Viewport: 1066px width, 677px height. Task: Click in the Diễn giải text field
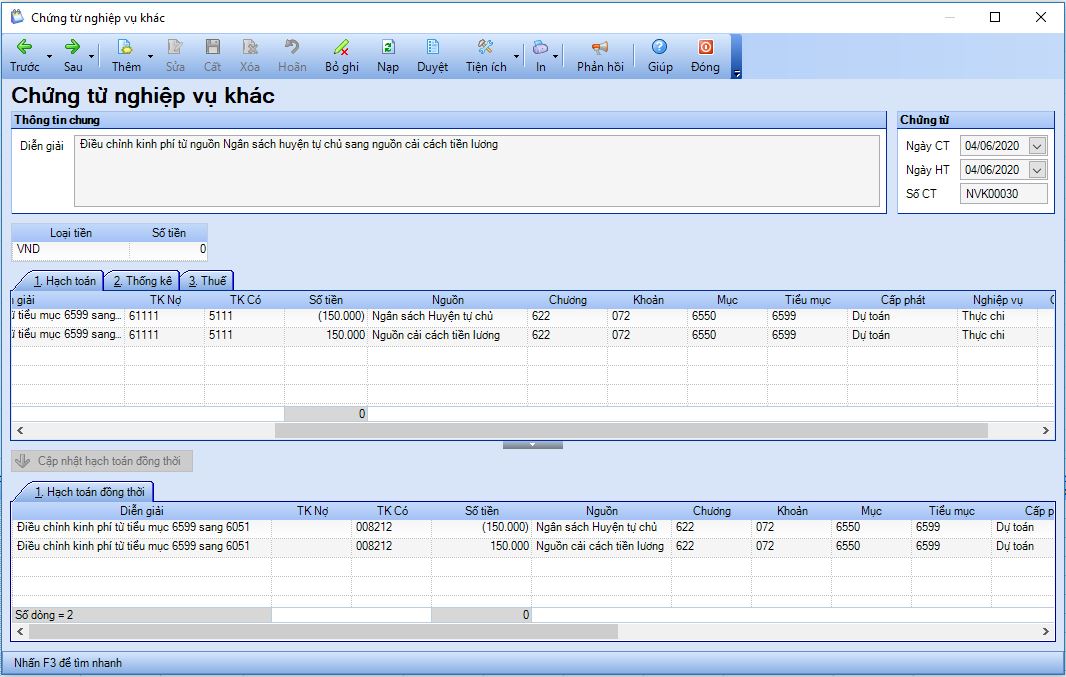(x=477, y=171)
